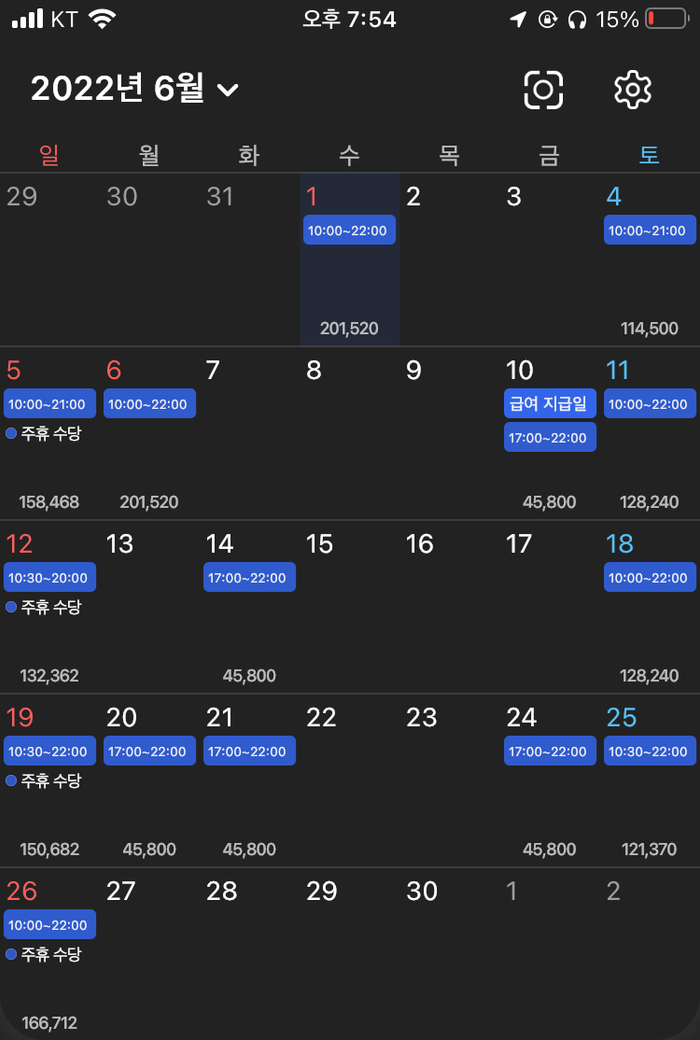The image size is (700, 1040).
Task: Tap the blue dot beside June 5 주휴 수당
Action: [11, 434]
